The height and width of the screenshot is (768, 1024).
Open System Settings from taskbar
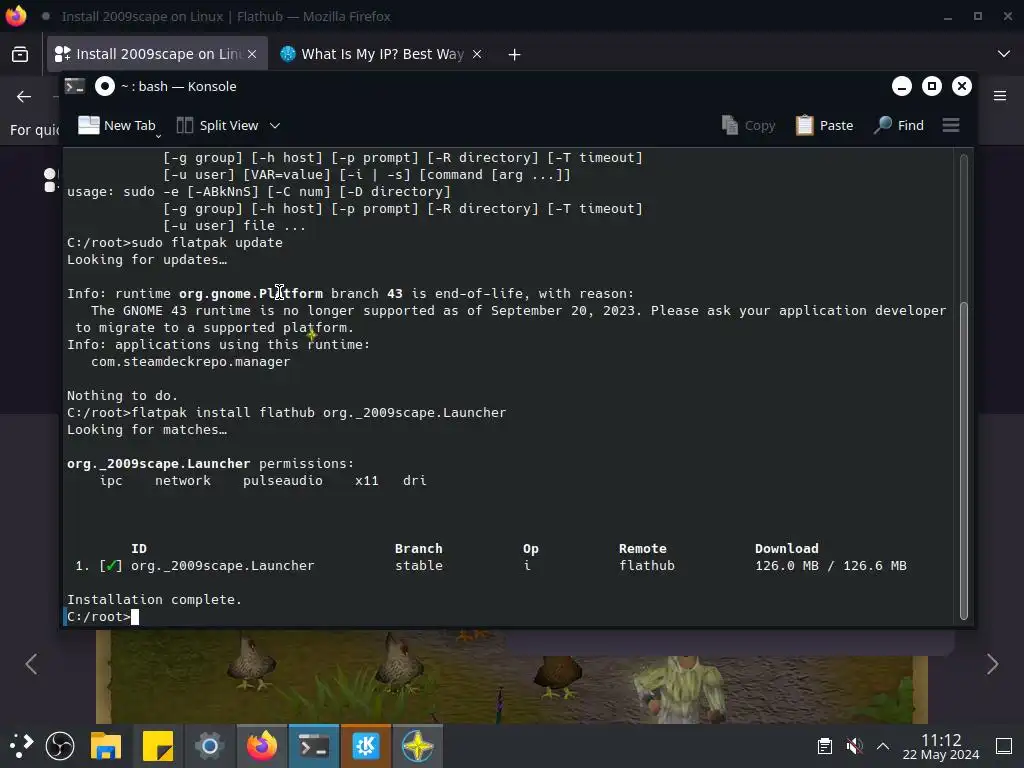(210, 745)
